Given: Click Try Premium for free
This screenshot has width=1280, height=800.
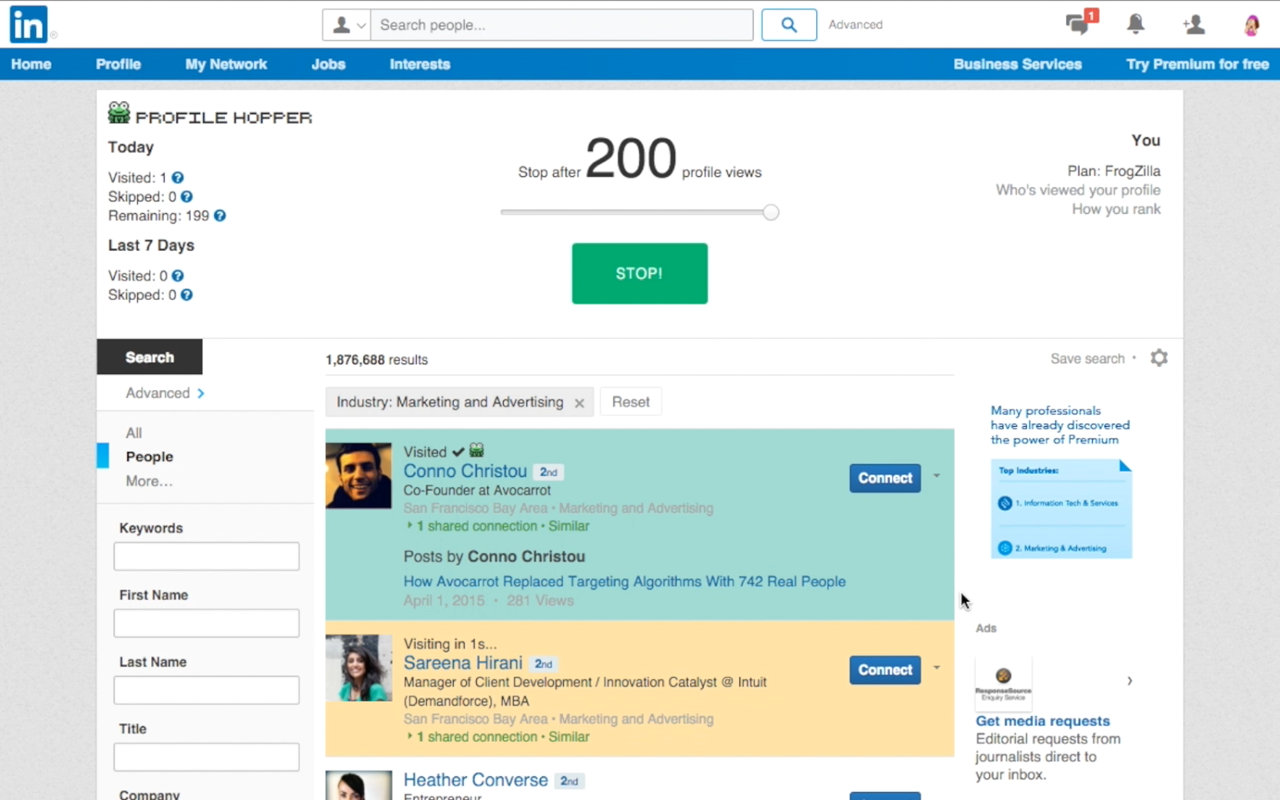Looking at the screenshot, I should pos(1198,64).
